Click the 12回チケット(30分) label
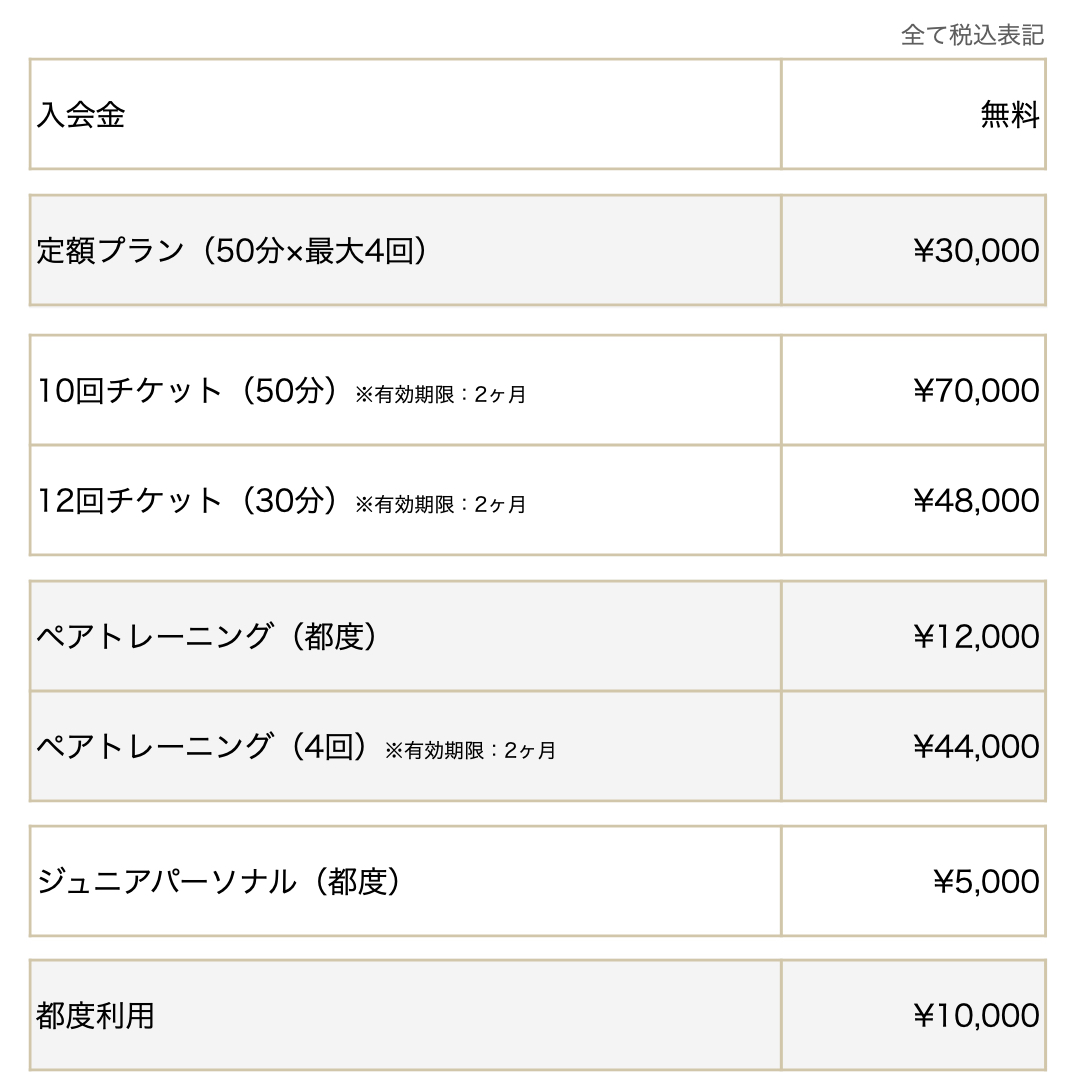This screenshot has width=1080, height=1080. click(187, 501)
